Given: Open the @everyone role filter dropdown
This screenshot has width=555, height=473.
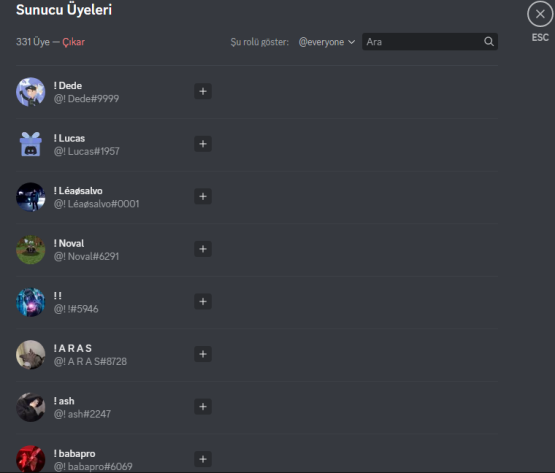Looking at the screenshot, I should point(326,42).
